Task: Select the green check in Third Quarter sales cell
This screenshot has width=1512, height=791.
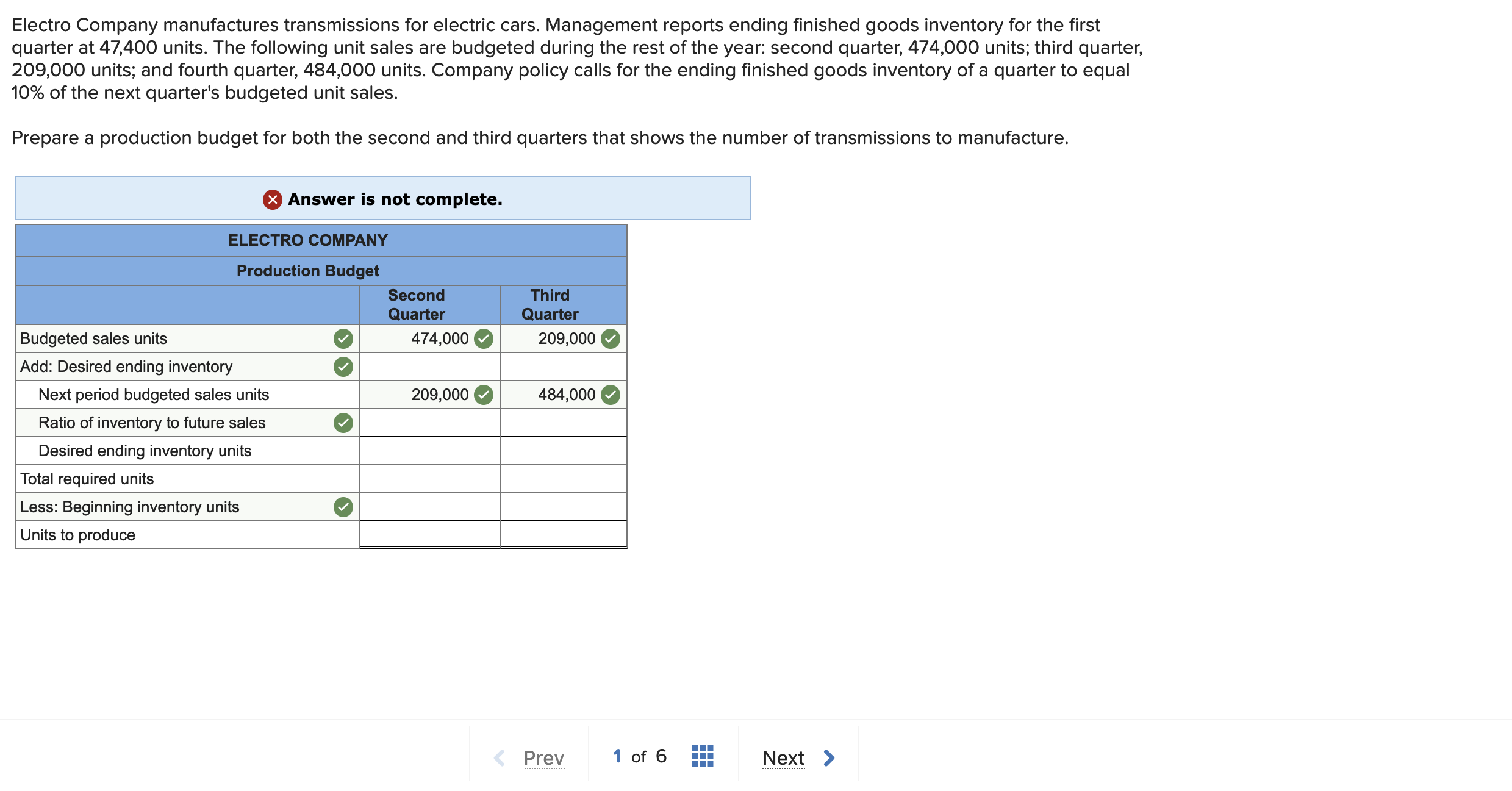Action: [x=611, y=339]
